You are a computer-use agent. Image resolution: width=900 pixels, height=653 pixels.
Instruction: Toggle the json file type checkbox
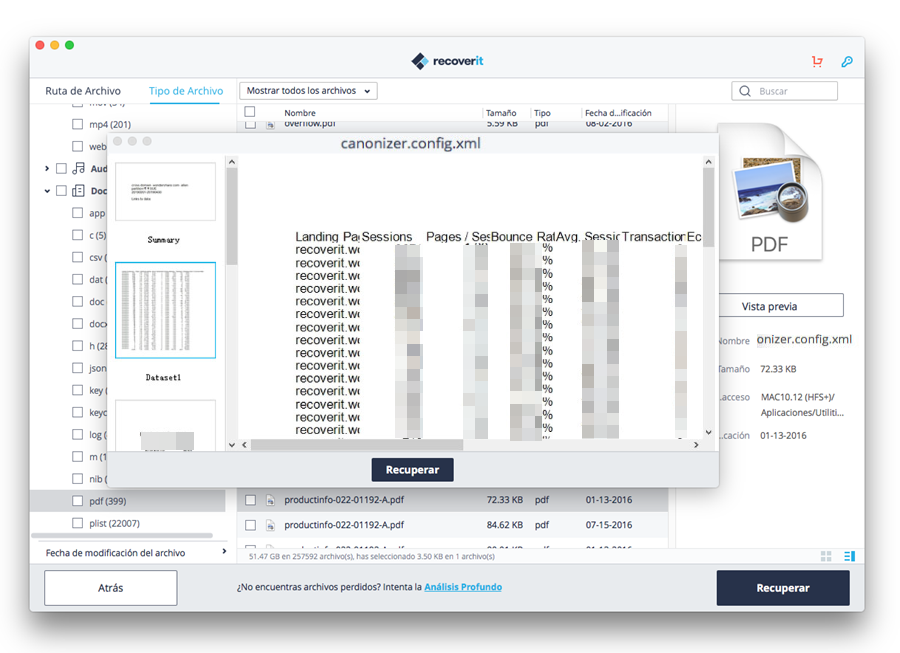pyautogui.click(x=77, y=368)
